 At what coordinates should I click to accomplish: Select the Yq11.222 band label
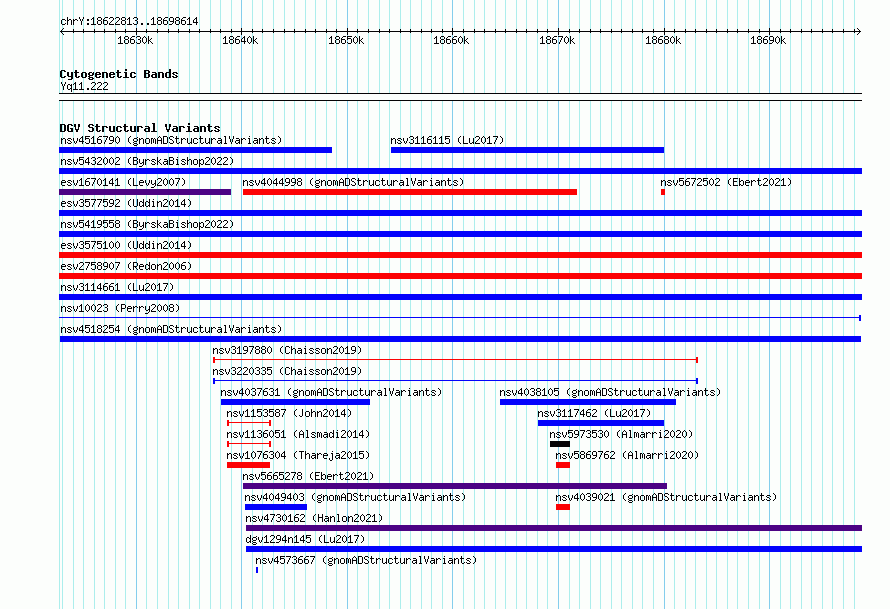[84, 86]
